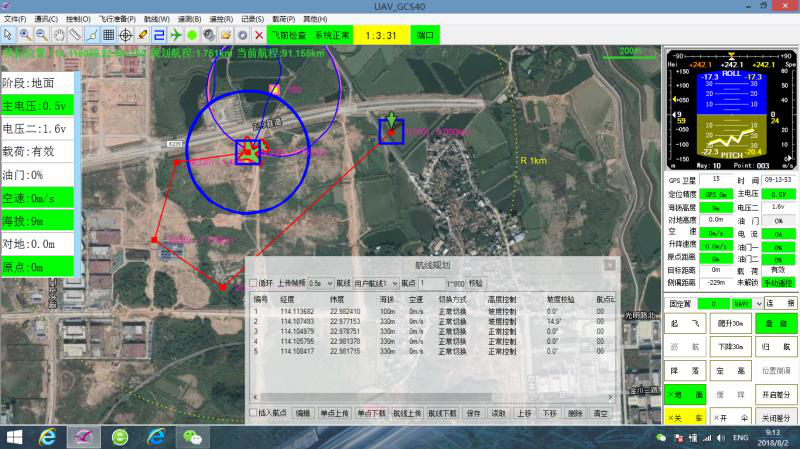Toggle the green 盘旋 button
The image size is (800, 449).
[776, 324]
